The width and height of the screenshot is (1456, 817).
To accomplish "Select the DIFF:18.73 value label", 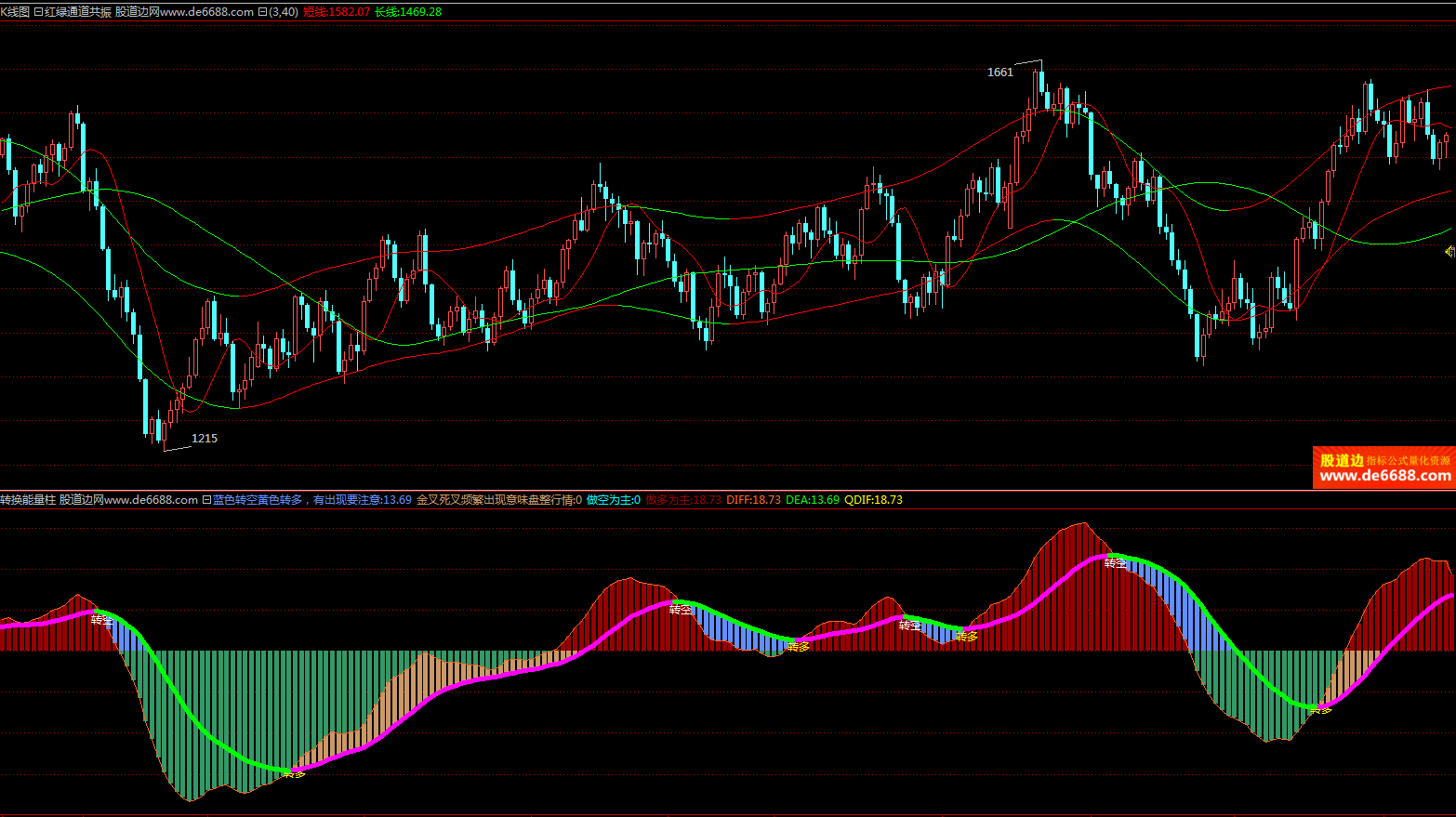I will 753,500.
